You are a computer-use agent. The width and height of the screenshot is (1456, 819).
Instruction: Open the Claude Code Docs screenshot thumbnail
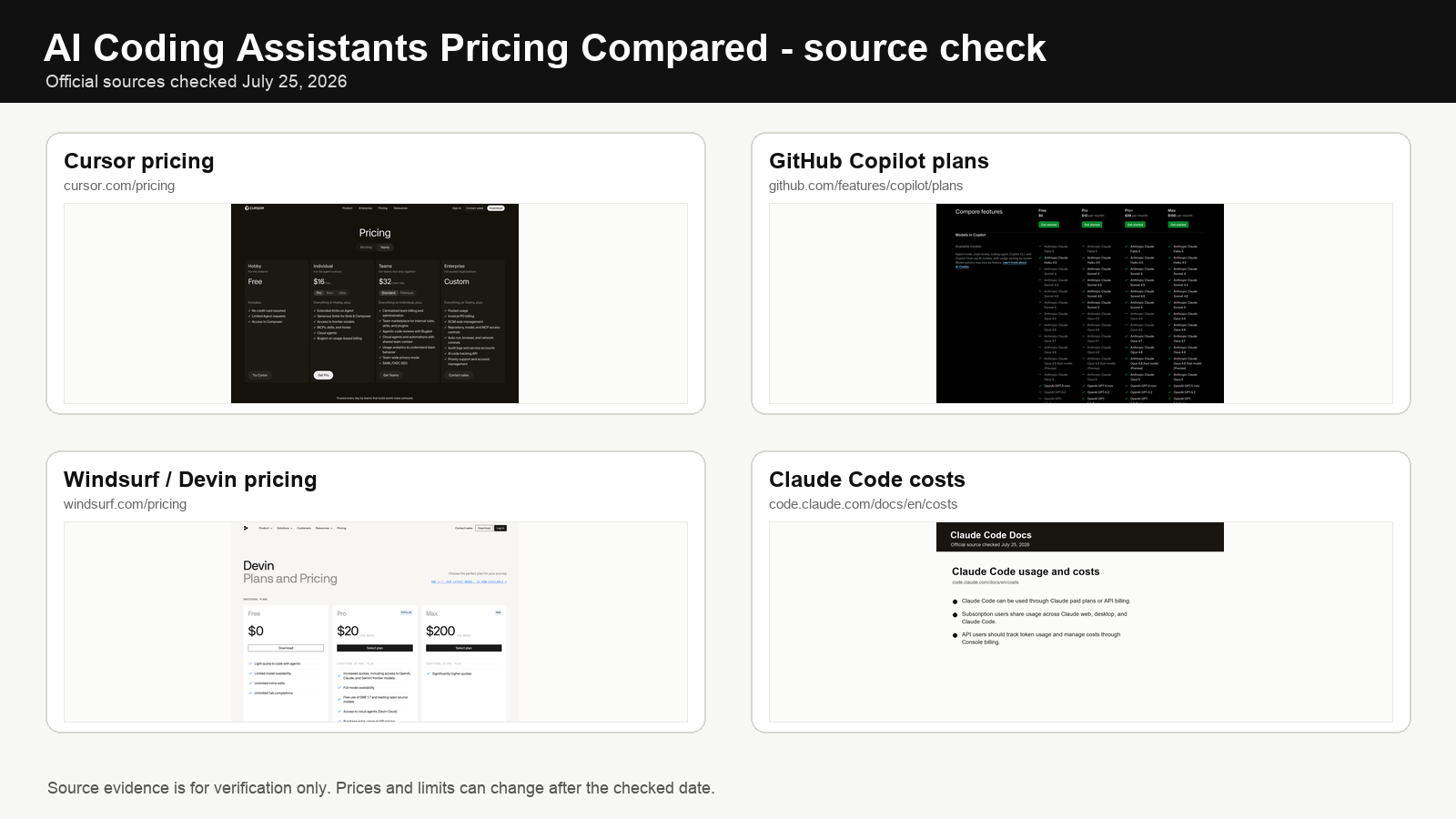click(x=1080, y=622)
